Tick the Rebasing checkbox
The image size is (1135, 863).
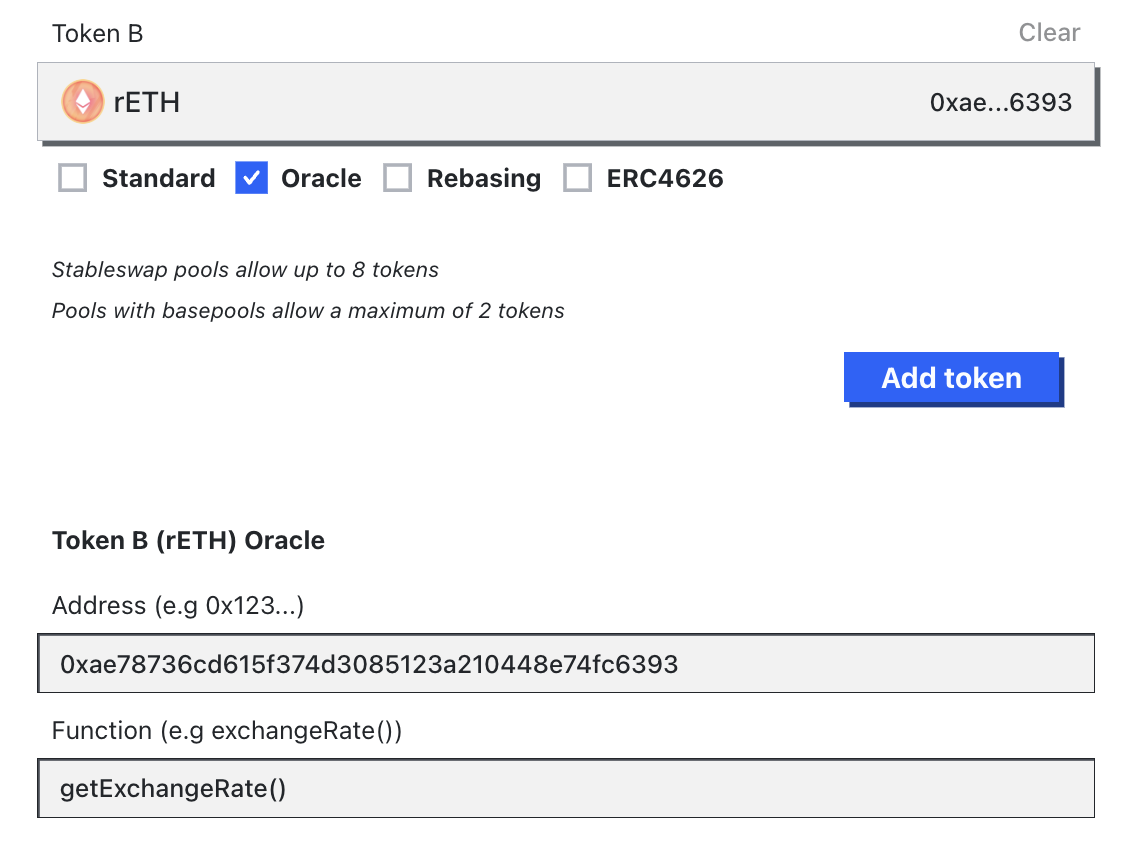[398, 178]
